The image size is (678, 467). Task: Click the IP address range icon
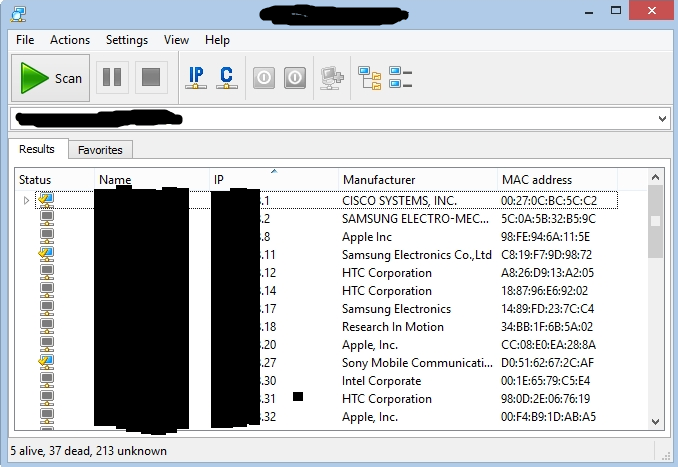click(196, 78)
